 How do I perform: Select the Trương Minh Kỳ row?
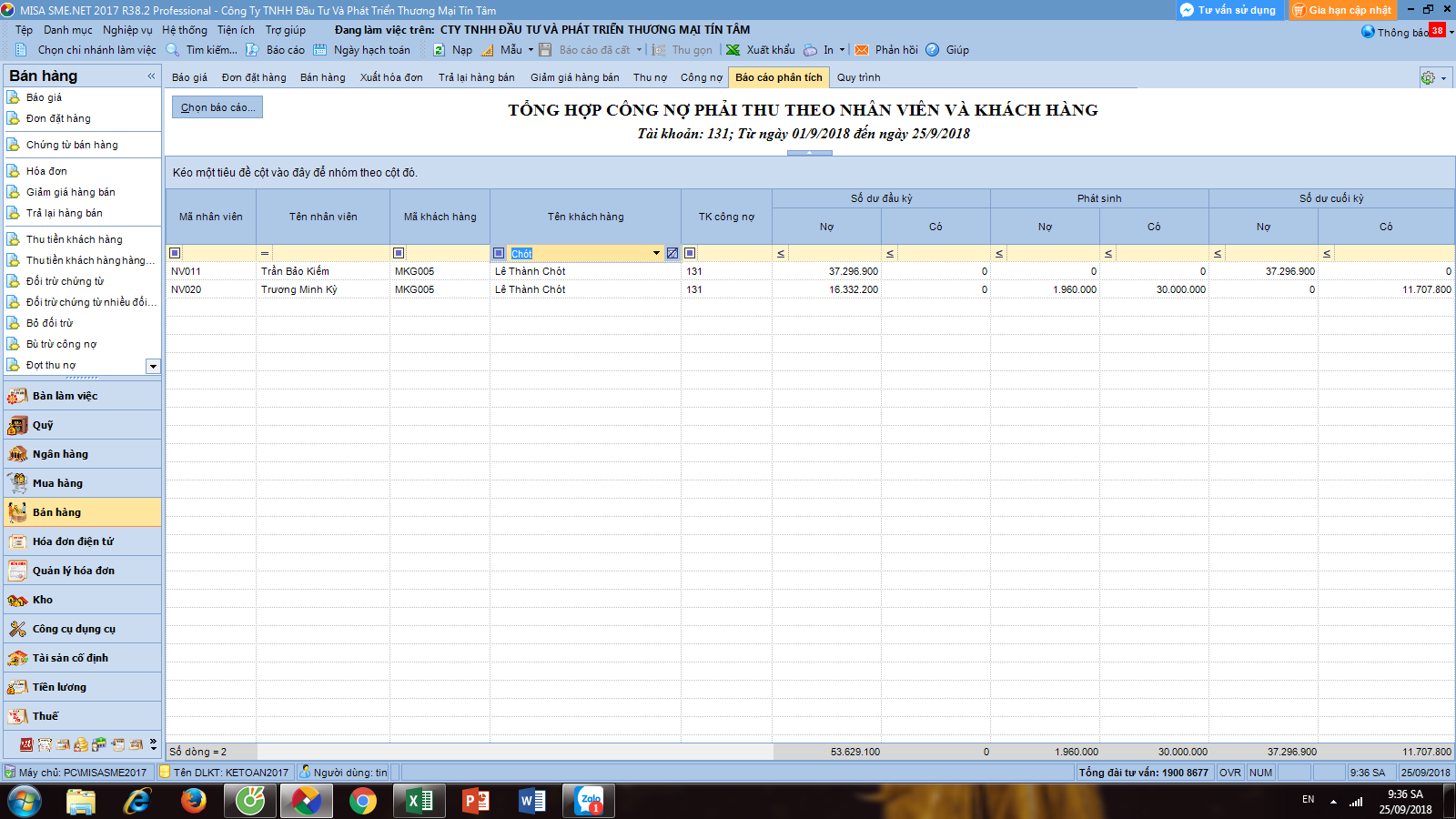(810, 289)
